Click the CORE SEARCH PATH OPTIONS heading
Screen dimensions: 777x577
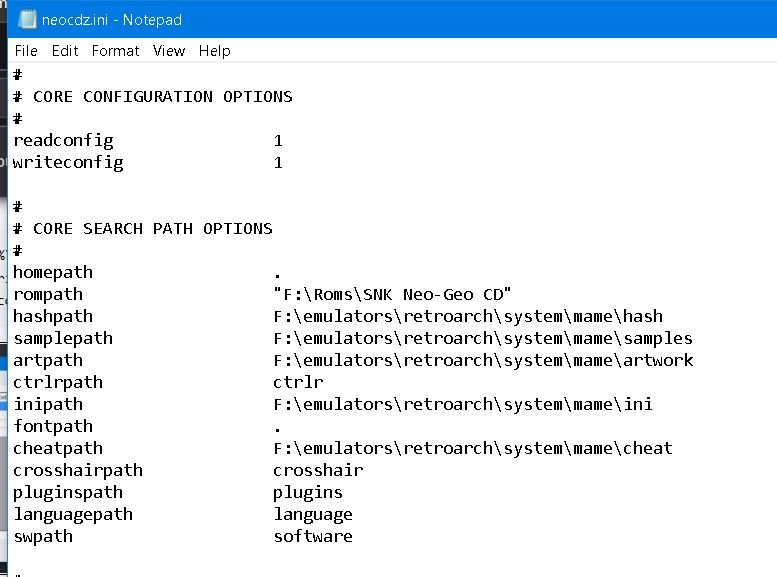143,229
